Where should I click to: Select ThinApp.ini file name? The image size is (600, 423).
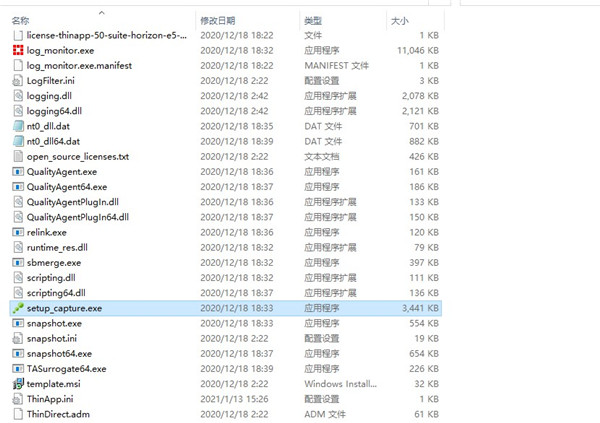pos(50,399)
